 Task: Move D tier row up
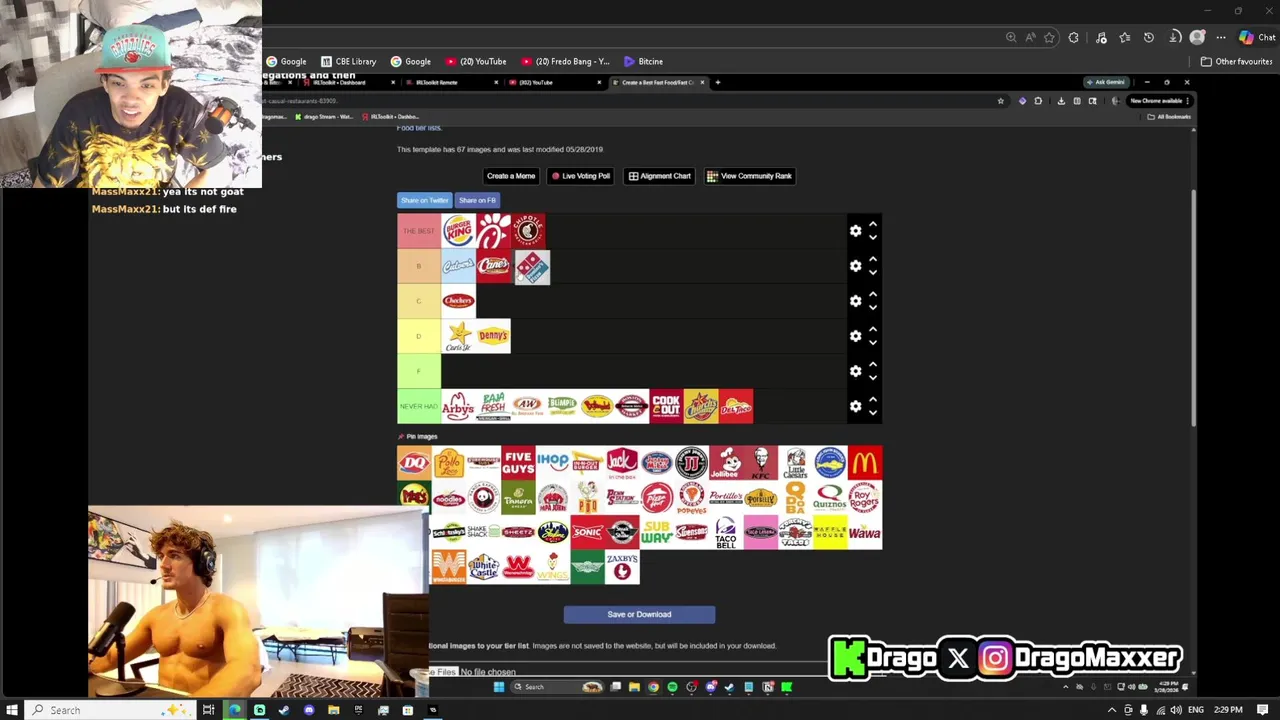tap(873, 329)
